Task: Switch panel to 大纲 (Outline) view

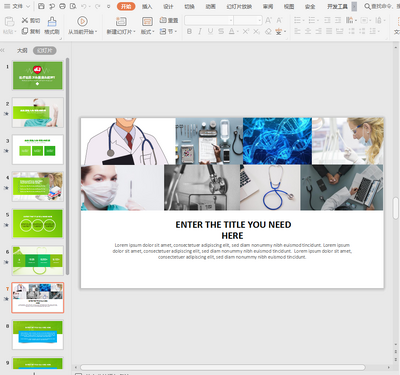Action: (x=22, y=50)
